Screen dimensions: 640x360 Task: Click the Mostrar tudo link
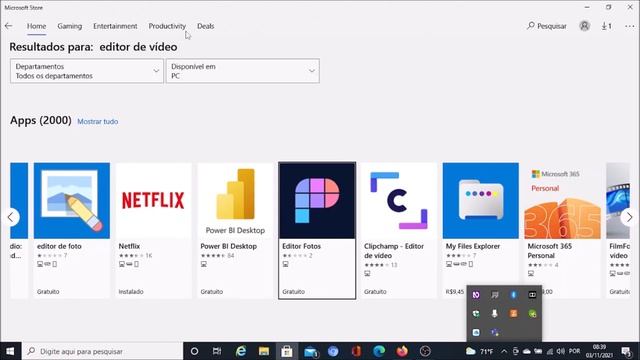coord(98,121)
